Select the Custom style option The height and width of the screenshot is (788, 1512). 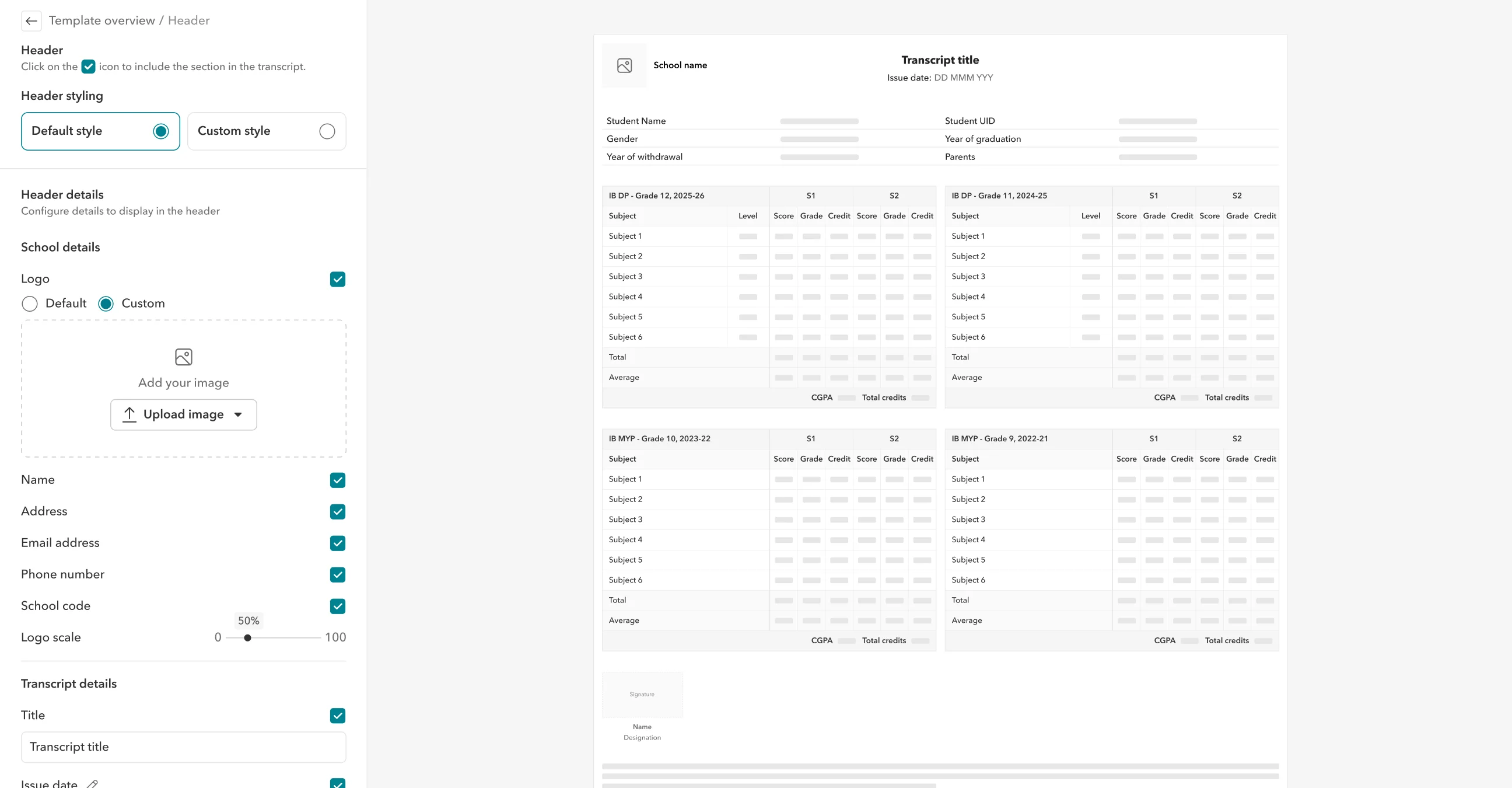point(267,131)
